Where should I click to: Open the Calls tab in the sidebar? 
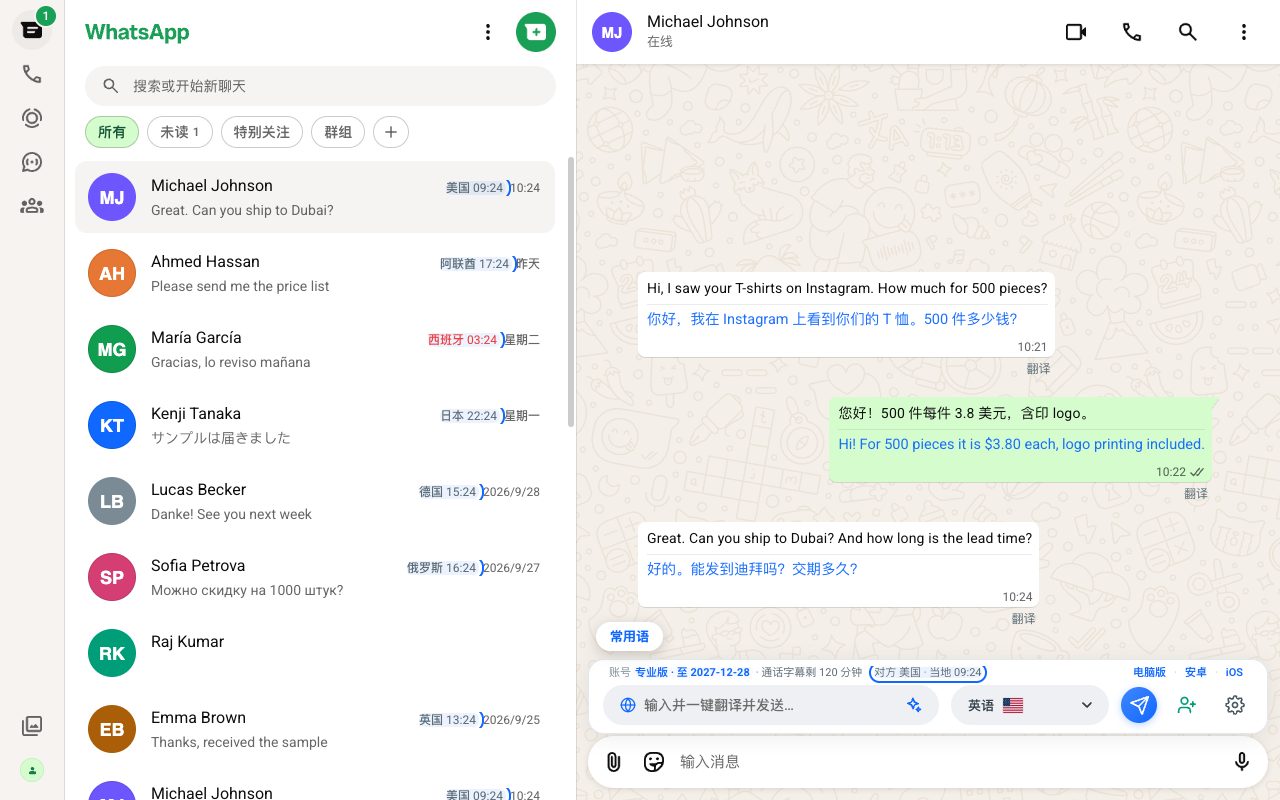[32, 74]
